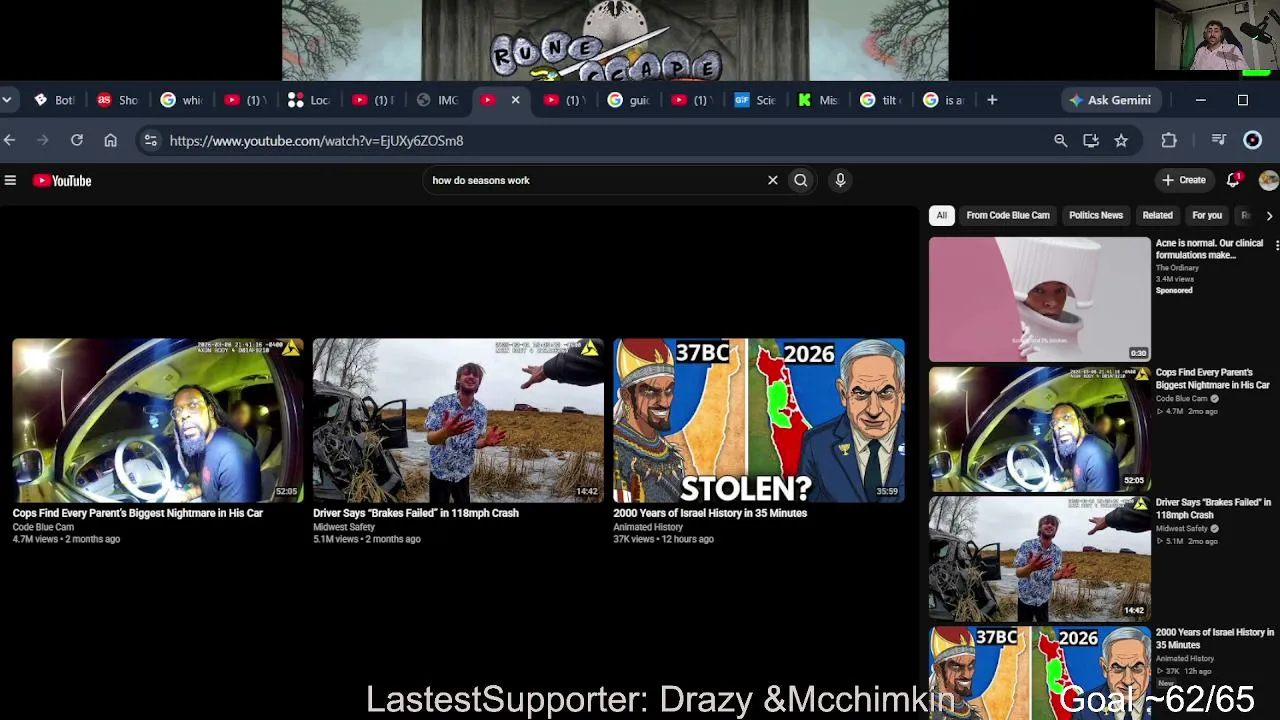Open 'Midwest Safety' channel under end-screen video
Image resolution: width=1280 pixels, height=720 pixels.
(x=344, y=527)
